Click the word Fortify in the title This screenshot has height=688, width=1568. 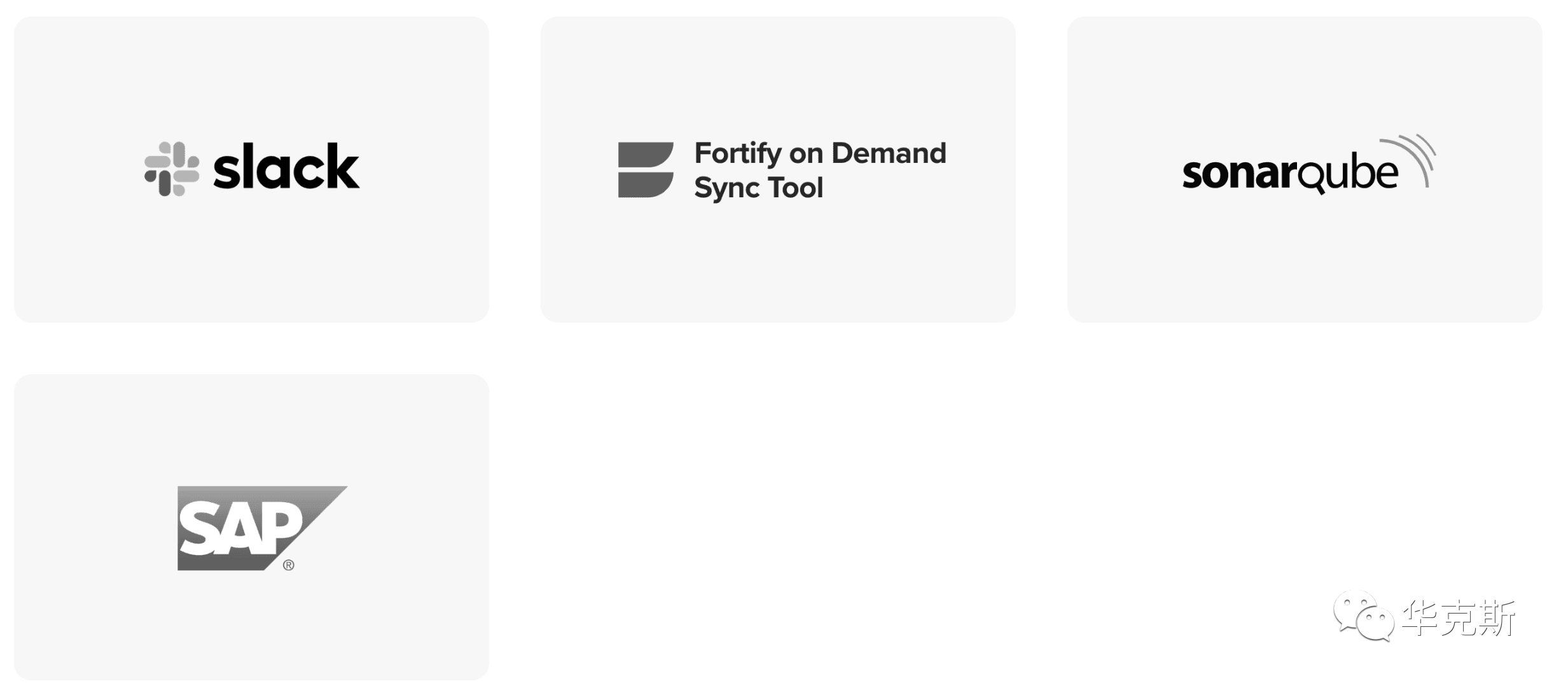(738, 153)
